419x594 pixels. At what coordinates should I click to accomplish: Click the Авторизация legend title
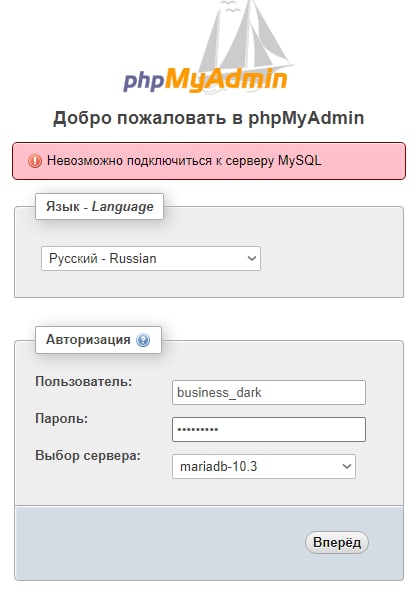(x=88, y=339)
